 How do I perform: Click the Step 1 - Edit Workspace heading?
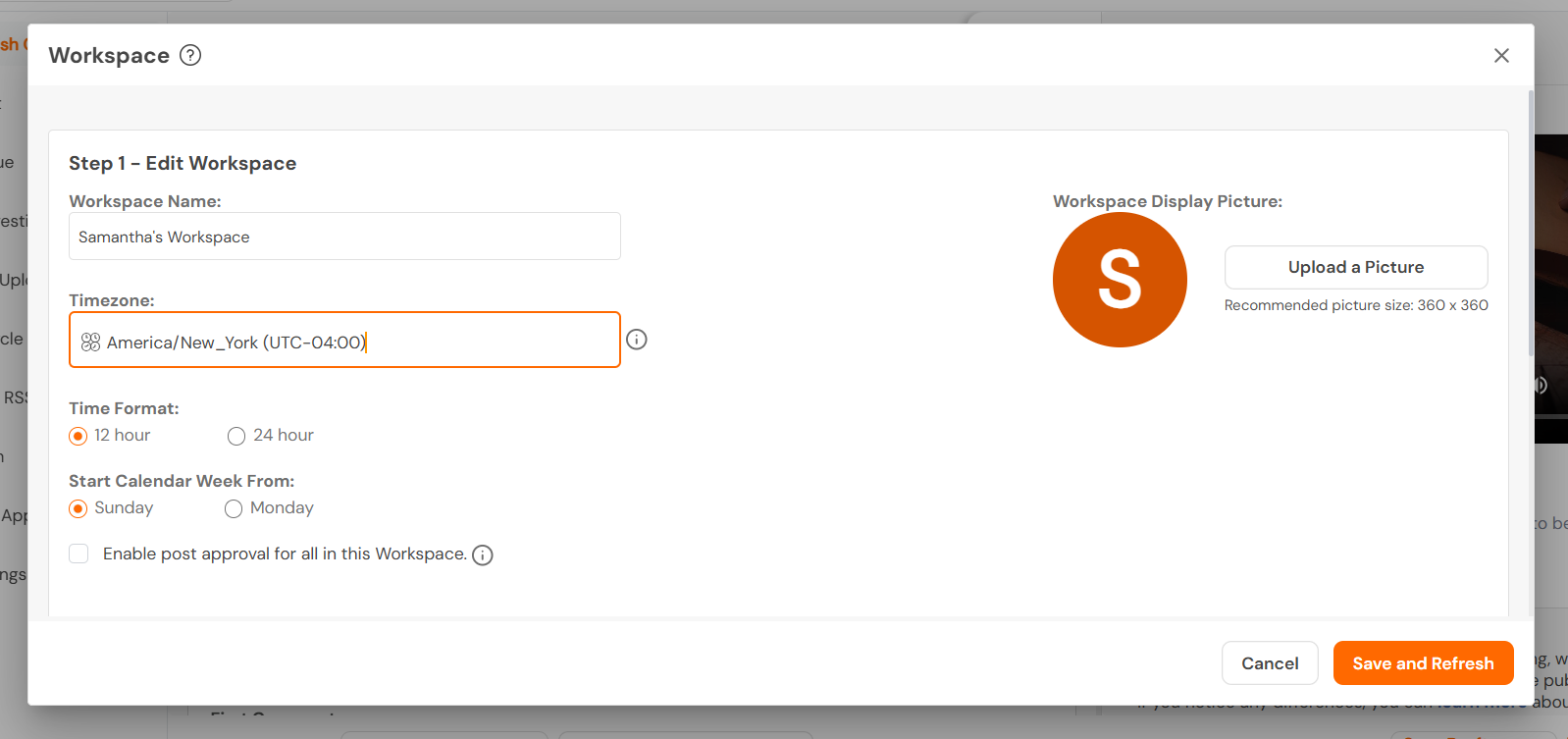183,163
